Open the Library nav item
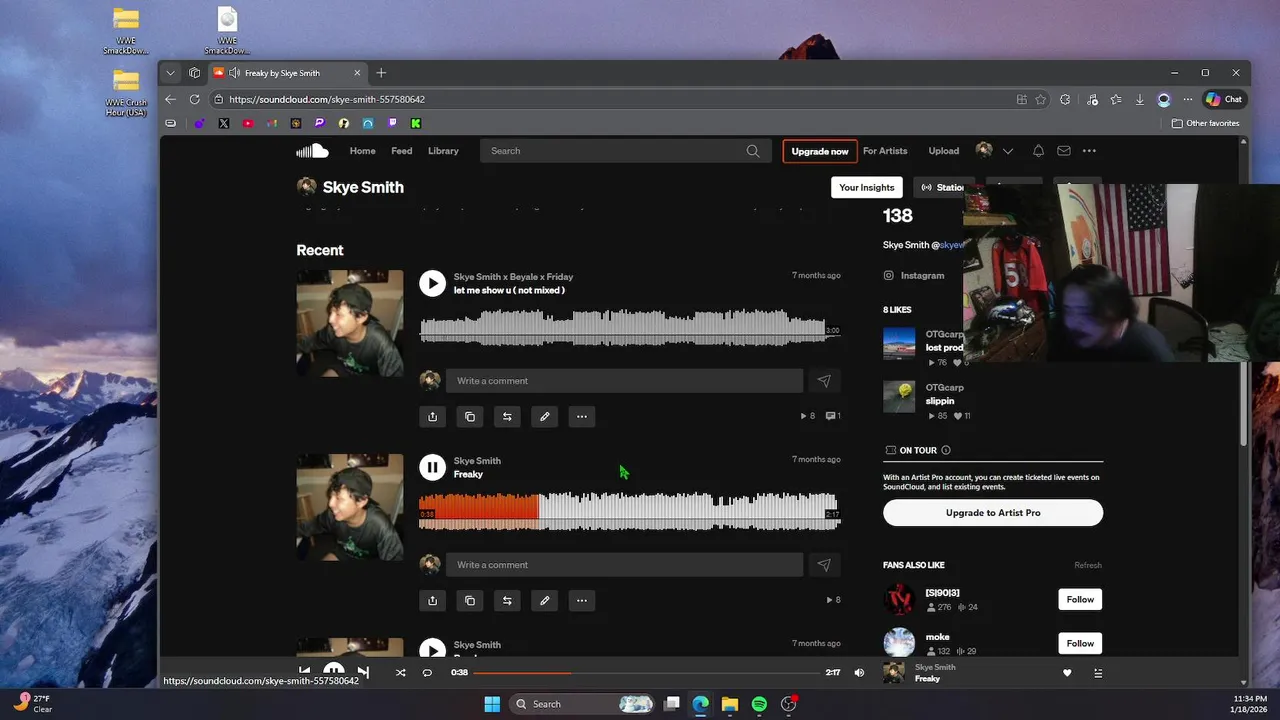The width and height of the screenshot is (1280, 720). point(443,151)
